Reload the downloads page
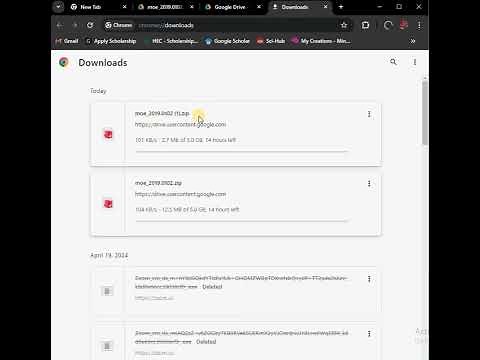 click(x=90, y=25)
